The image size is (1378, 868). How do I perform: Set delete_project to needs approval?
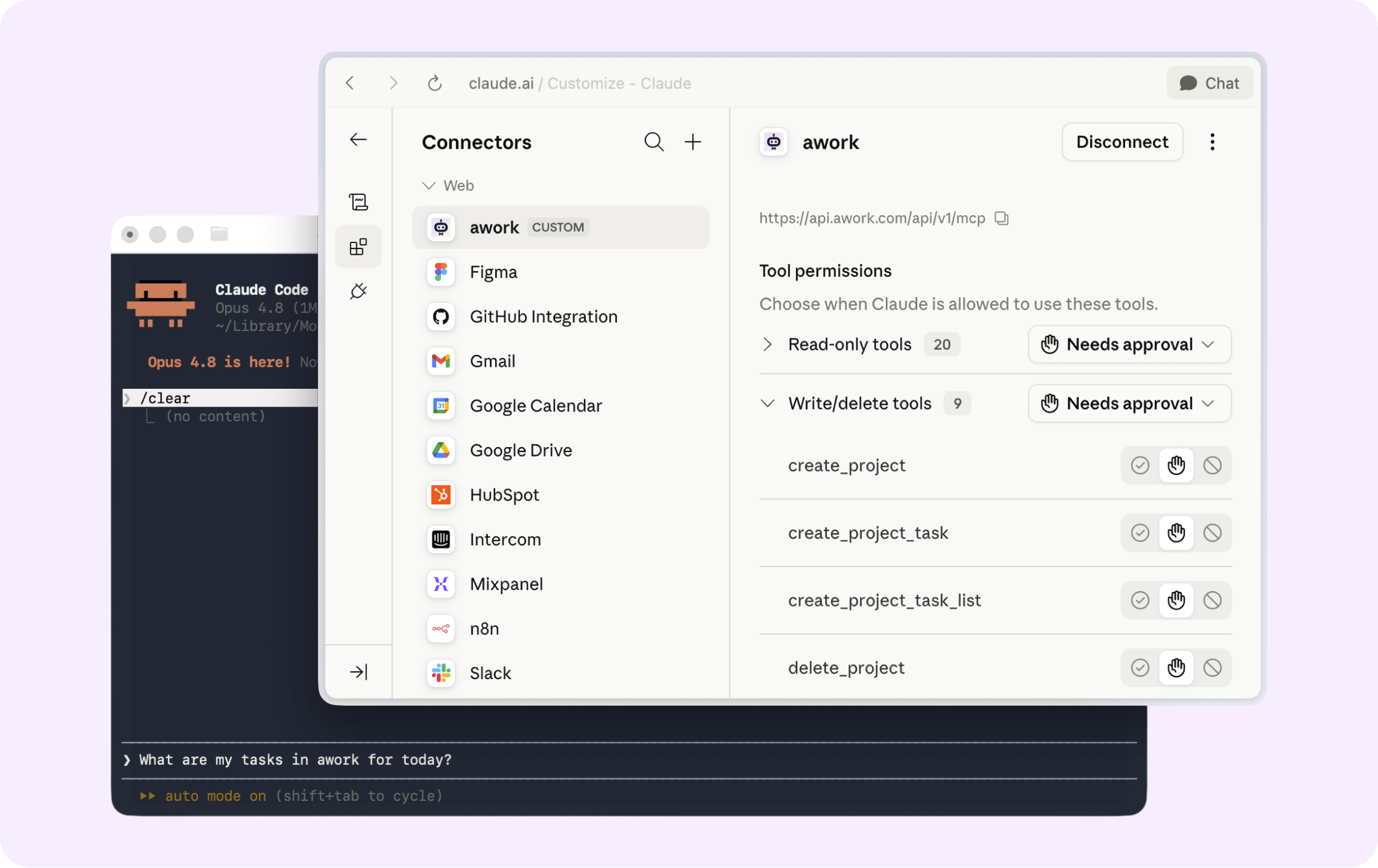coord(1176,668)
